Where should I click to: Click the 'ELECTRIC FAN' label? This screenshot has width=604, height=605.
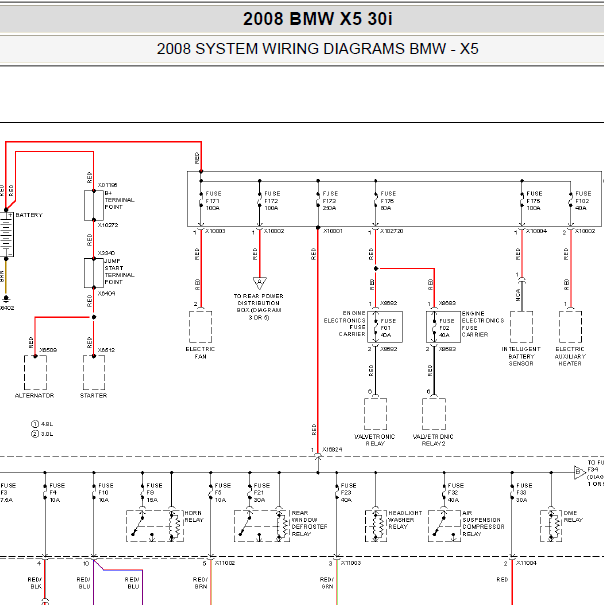pos(200,353)
